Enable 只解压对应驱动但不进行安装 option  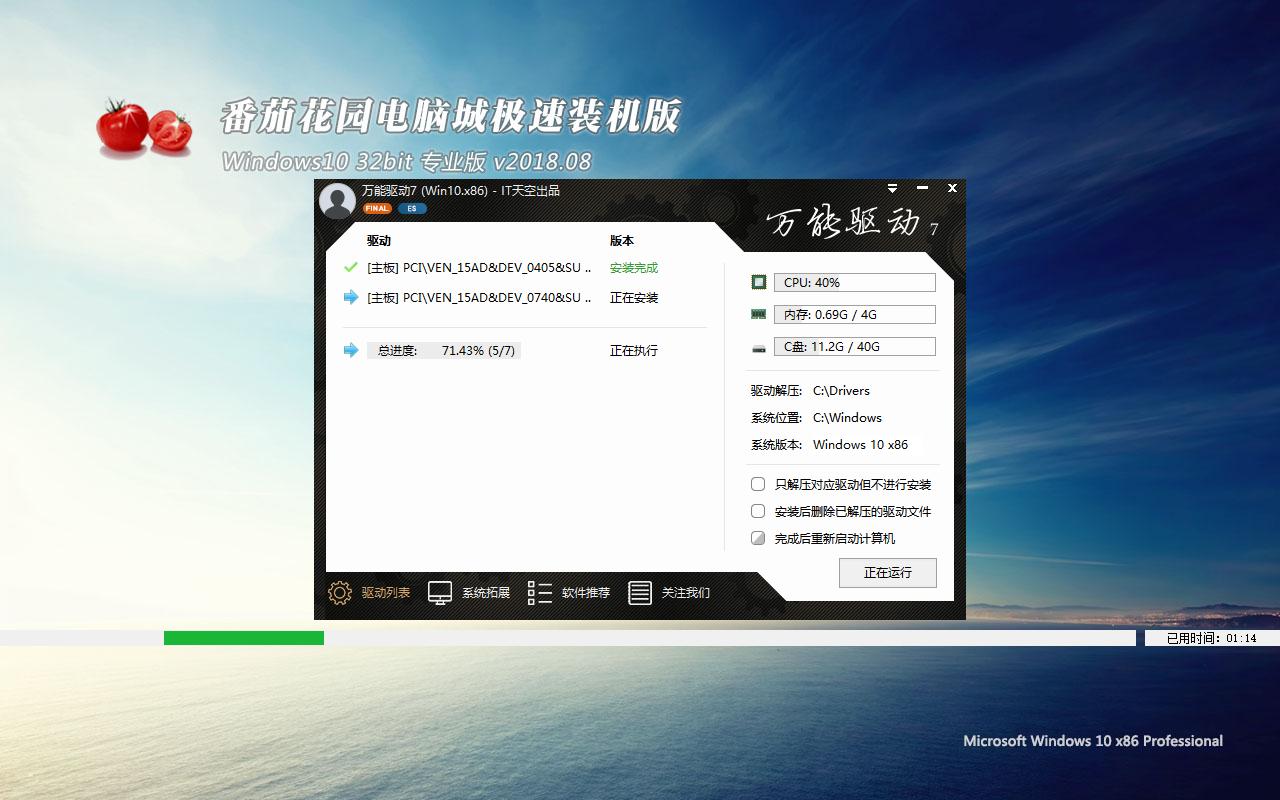click(x=757, y=484)
